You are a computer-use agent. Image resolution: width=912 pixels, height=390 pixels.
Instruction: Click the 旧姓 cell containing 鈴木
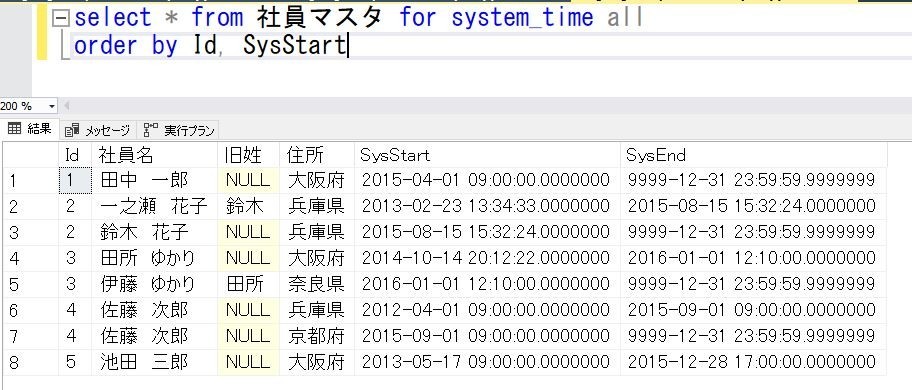248,206
